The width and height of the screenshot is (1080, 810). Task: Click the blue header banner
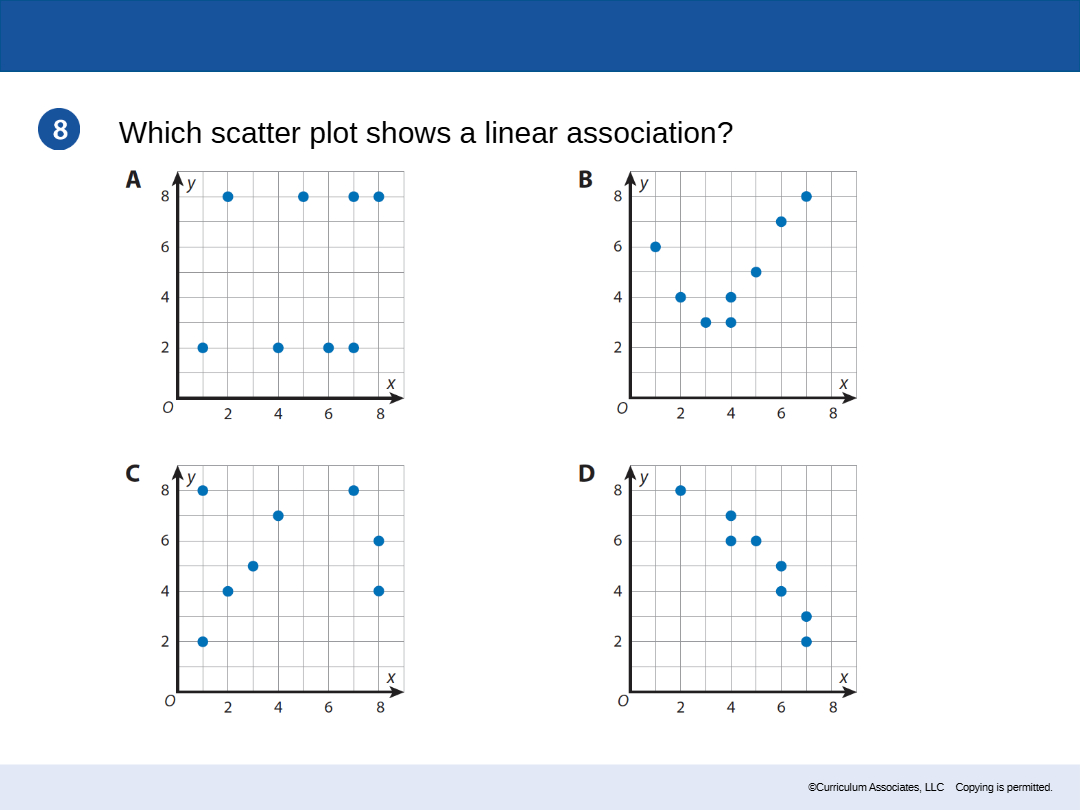tap(540, 36)
